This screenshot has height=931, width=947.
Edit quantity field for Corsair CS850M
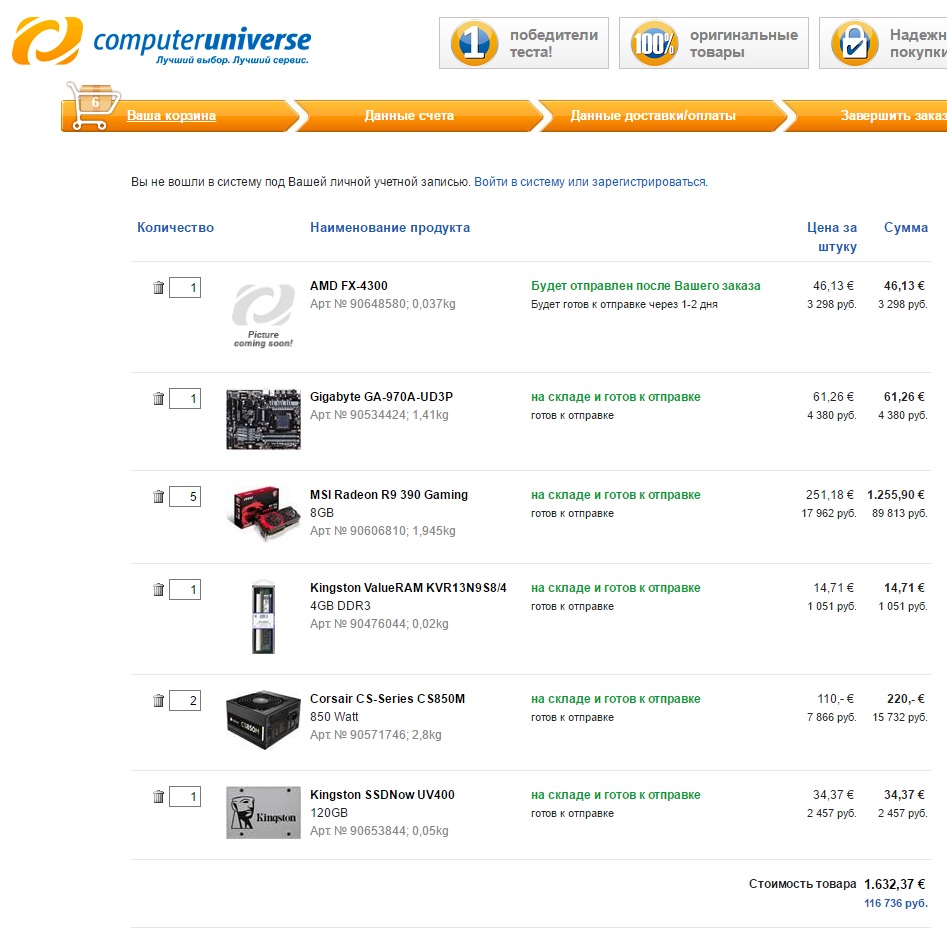[185, 700]
